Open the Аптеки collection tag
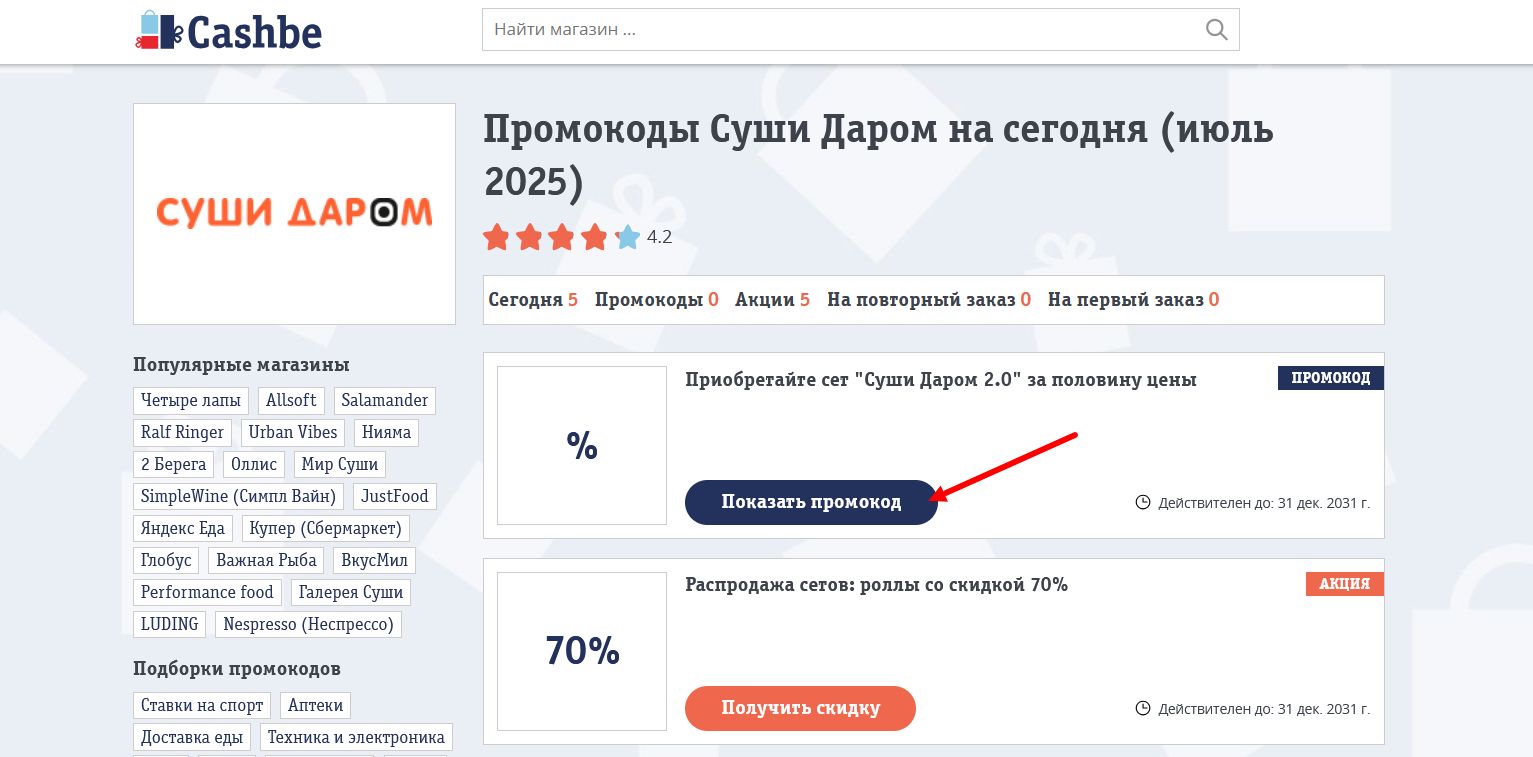This screenshot has width=1533, height=757. (316, 705)
